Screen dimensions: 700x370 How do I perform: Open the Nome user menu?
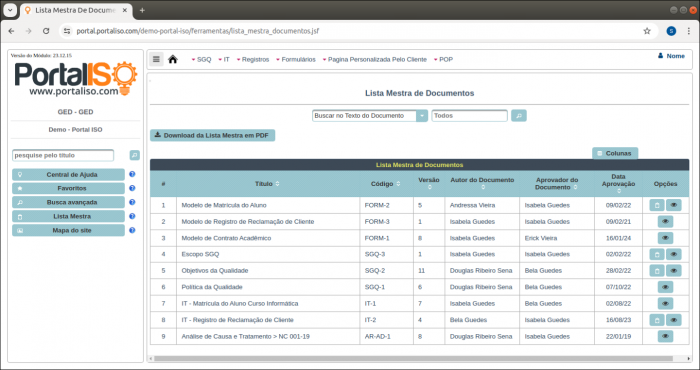pos(671,56)
